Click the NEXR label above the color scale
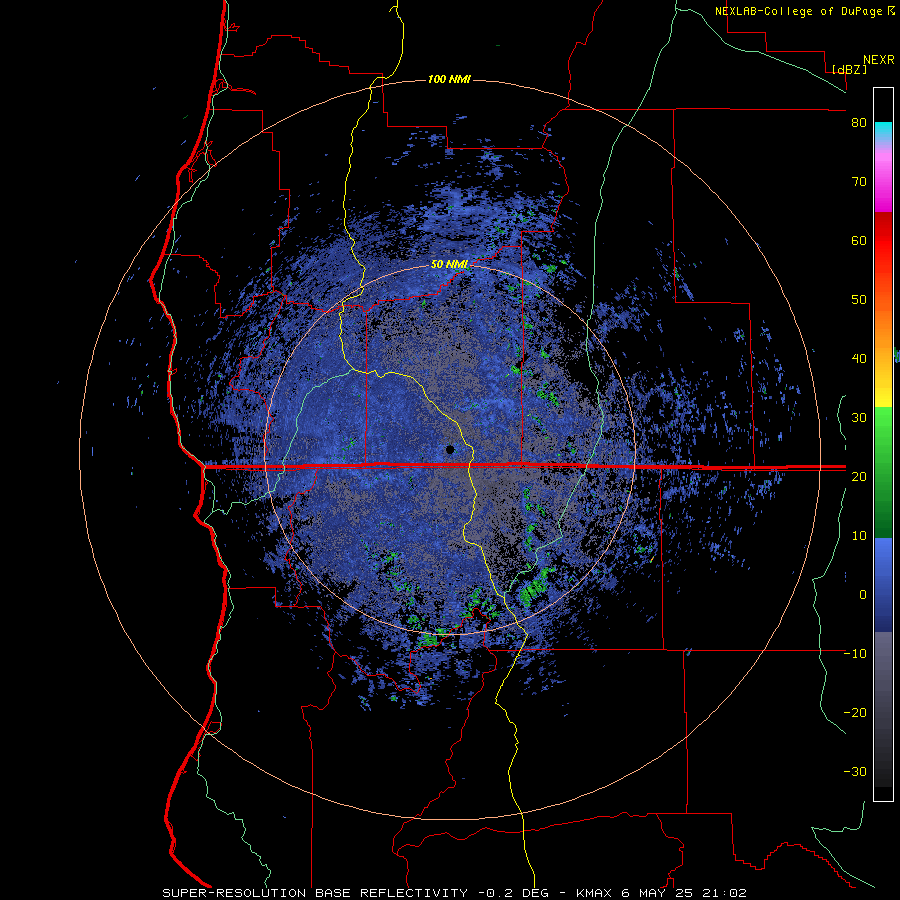Screen dimensions: 900x900 879,60
